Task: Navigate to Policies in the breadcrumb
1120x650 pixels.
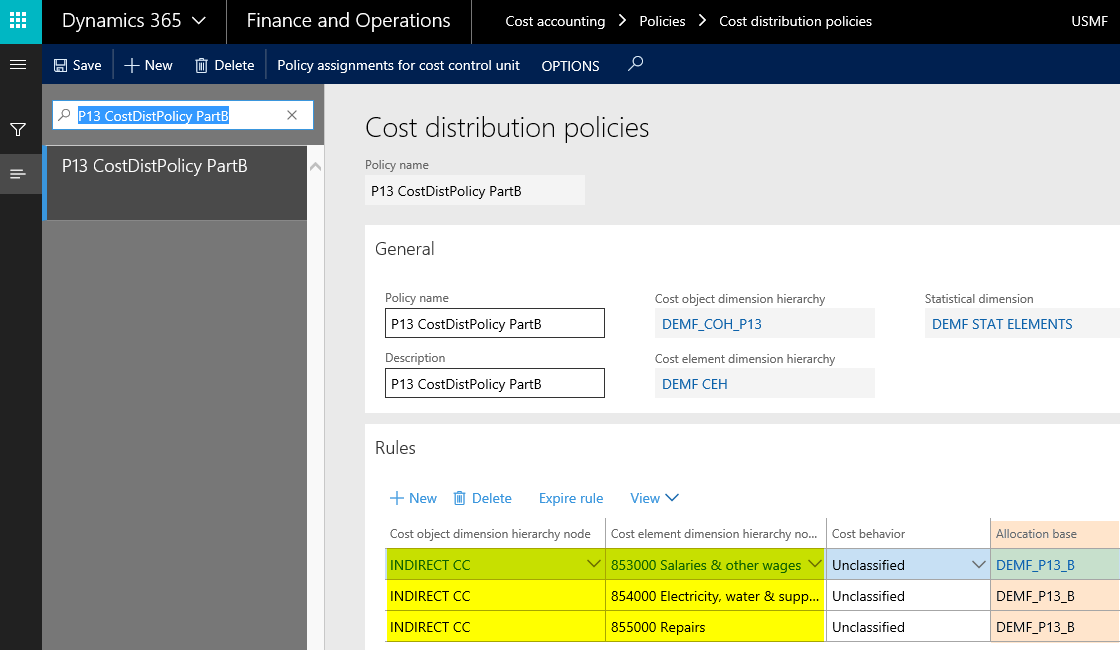Action: coord(662,21)
